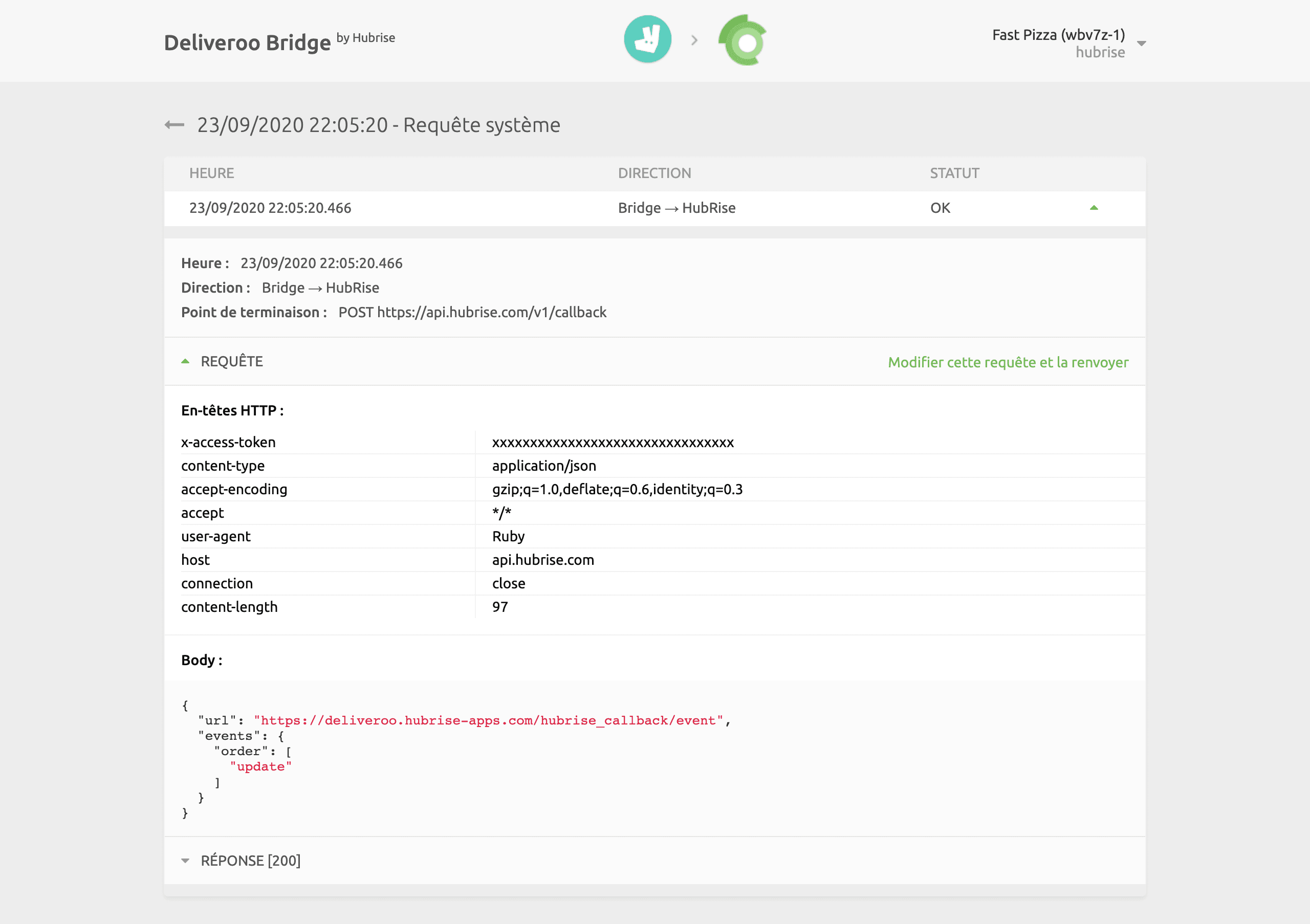Click the accept-encoding header name
1310x924 pixels.
234,490
